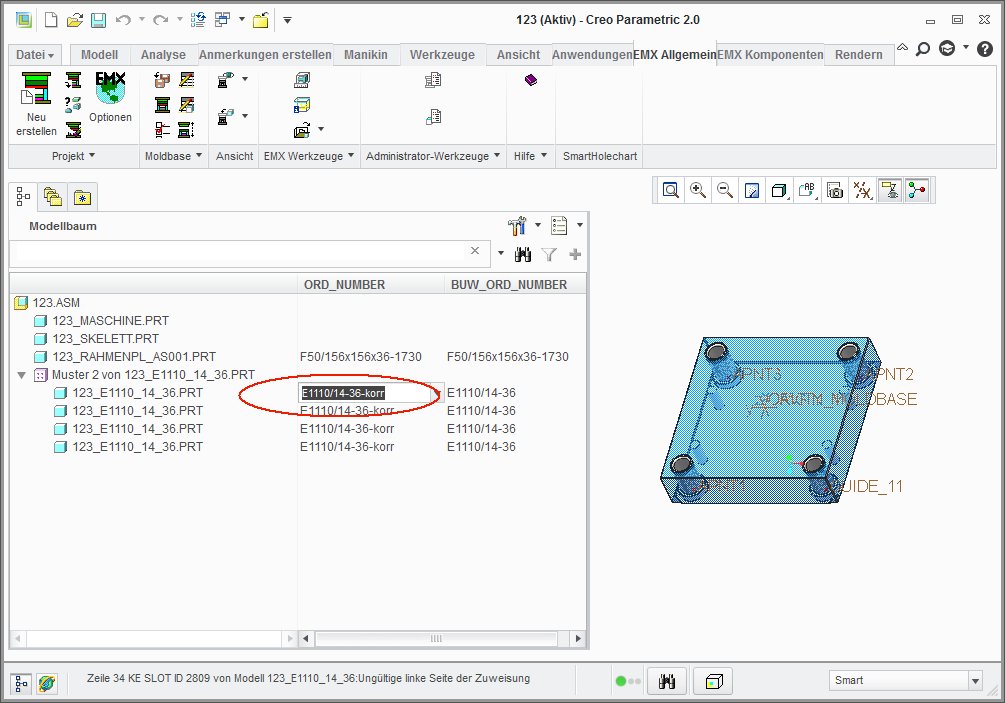
Task: Click the Open folder icon
Action: (x=75, y=20)
